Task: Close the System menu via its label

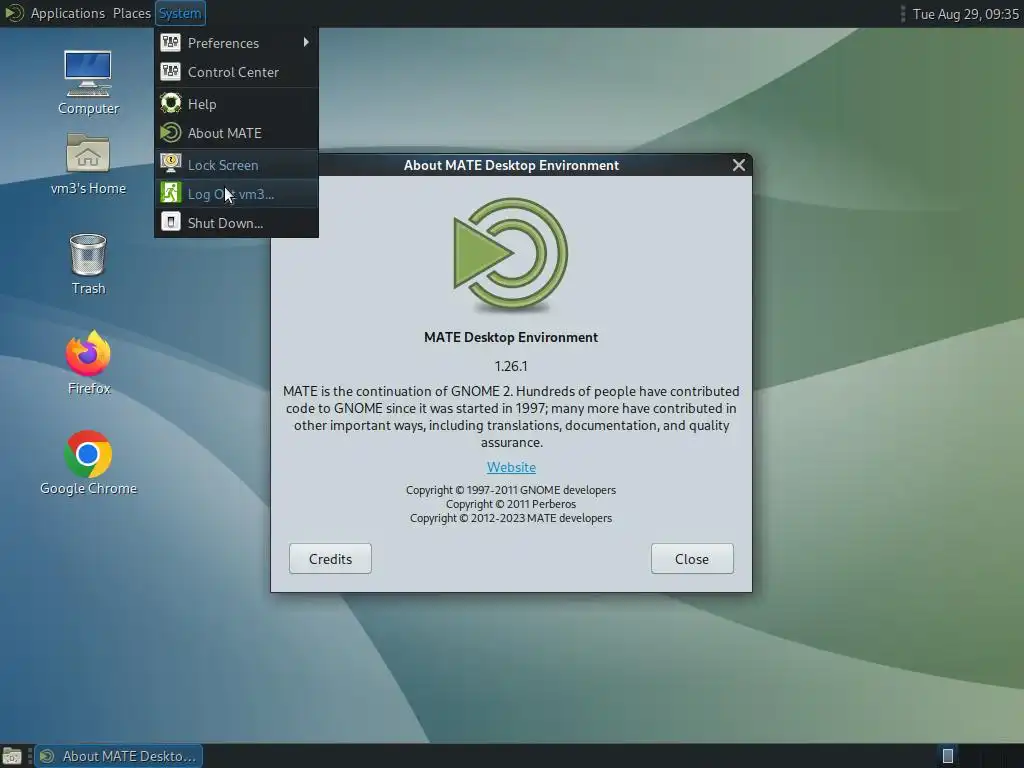Action: pos(180,13)
